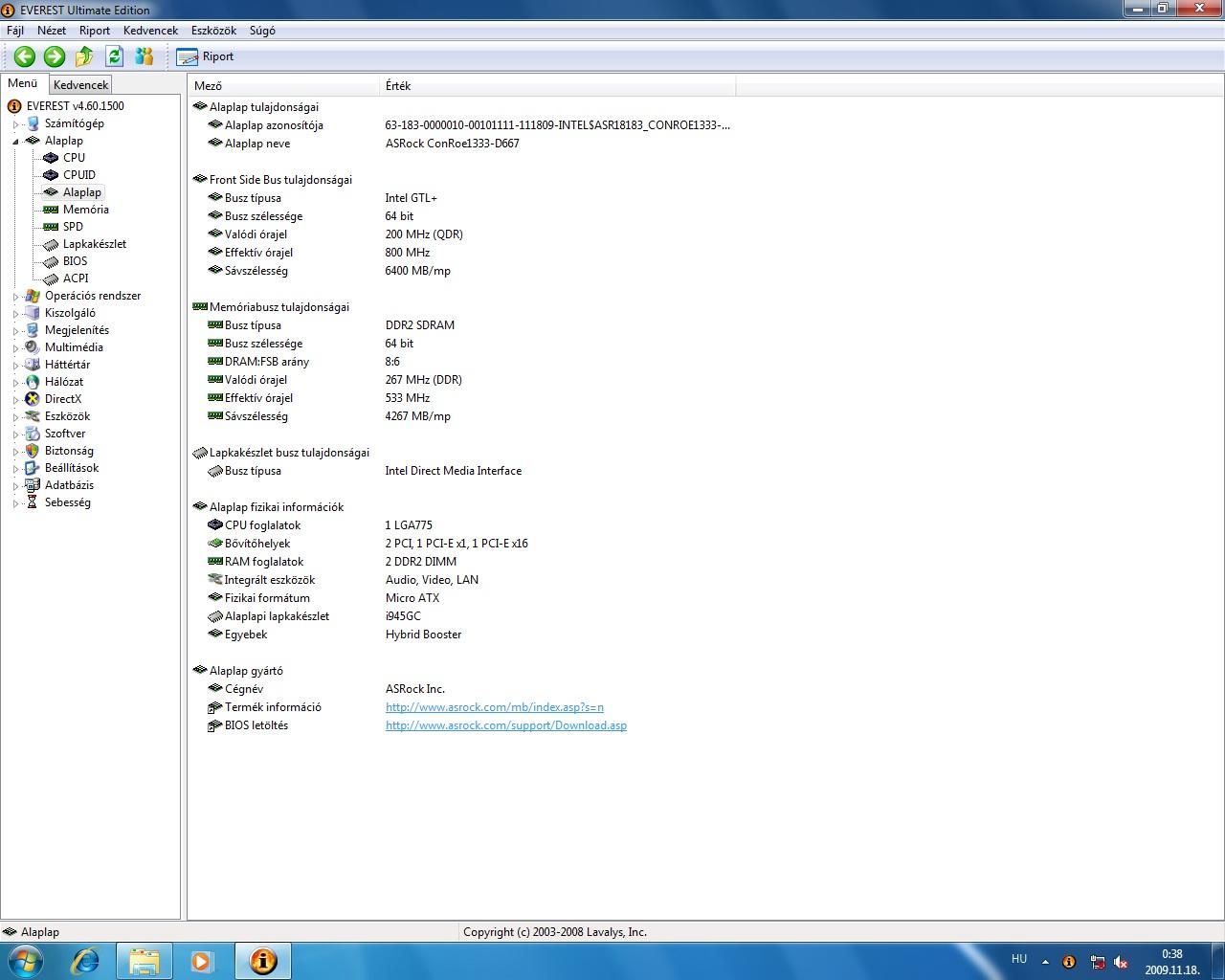Open the Kedvencek menu in menu bar

click(150, 31)
